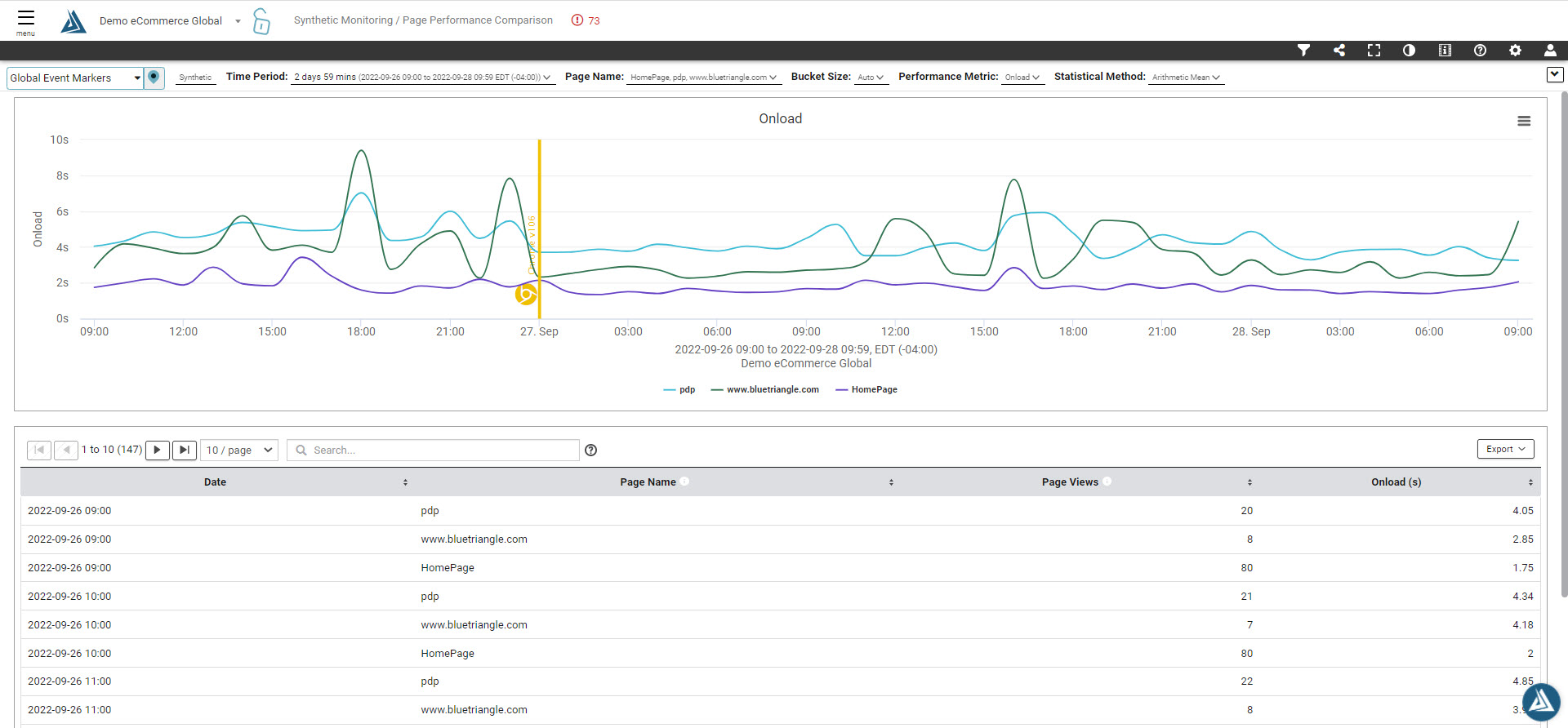
Task: Open the settings gear icon
Action: click(1515, 51)
